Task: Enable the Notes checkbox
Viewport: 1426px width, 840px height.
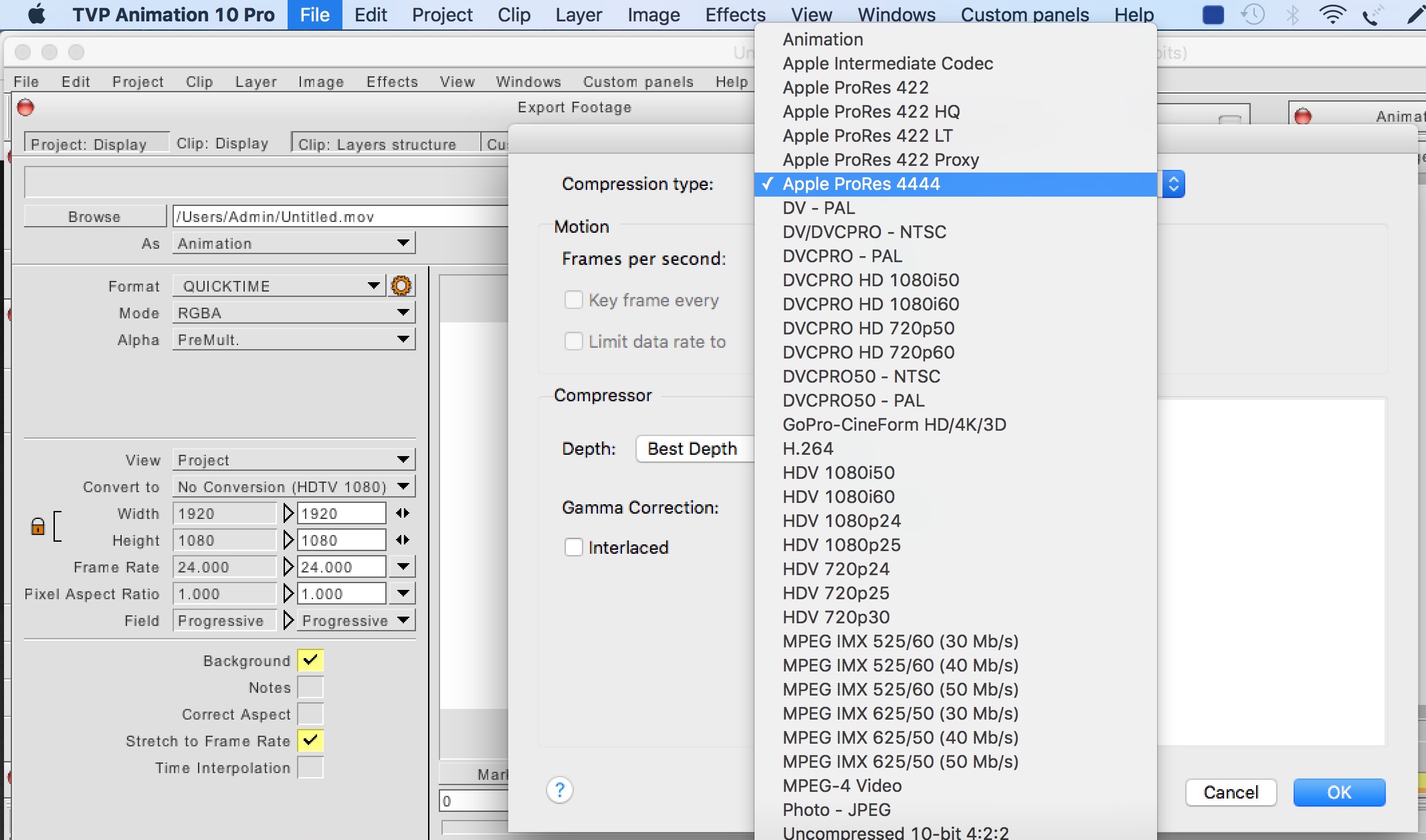Action: coord(310,687)
